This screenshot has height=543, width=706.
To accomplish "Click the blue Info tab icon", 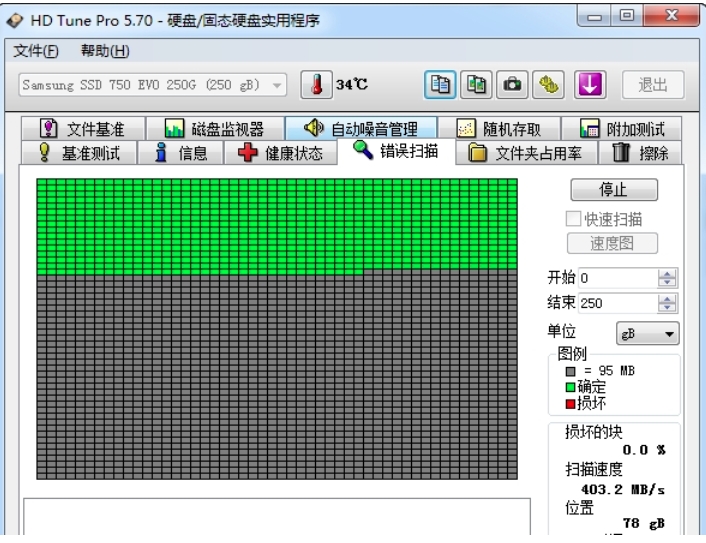I will [x=161, y=153].
